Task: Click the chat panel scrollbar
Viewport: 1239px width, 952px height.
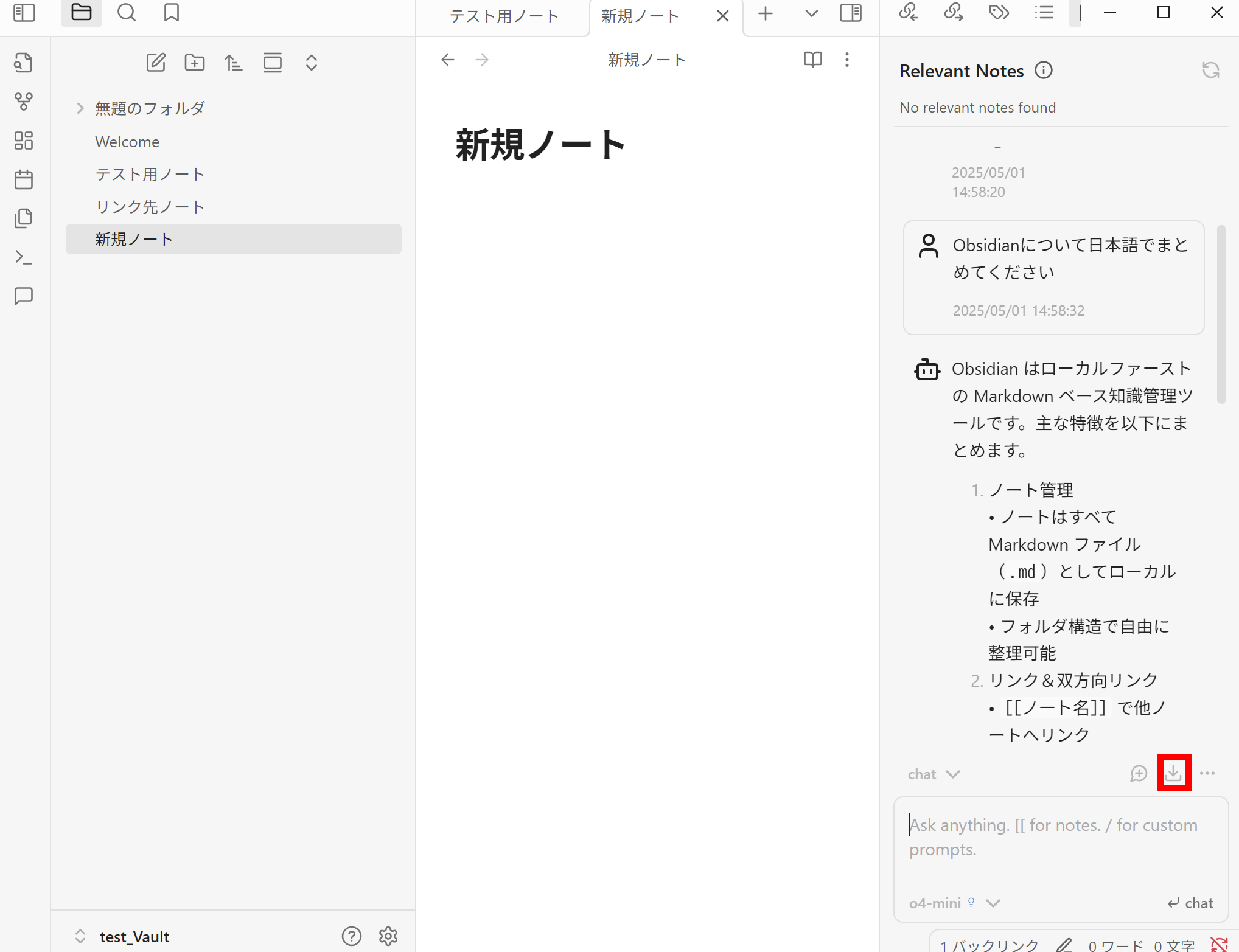Action: (x=1221, y=314)
